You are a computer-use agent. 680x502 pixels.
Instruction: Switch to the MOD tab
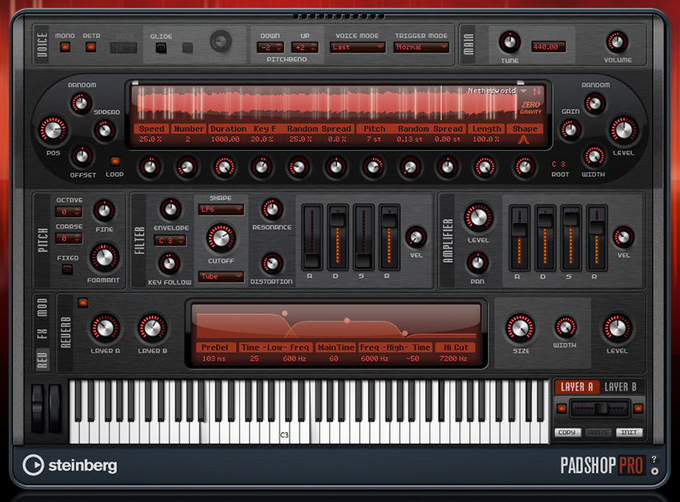(x=42, y=307)
